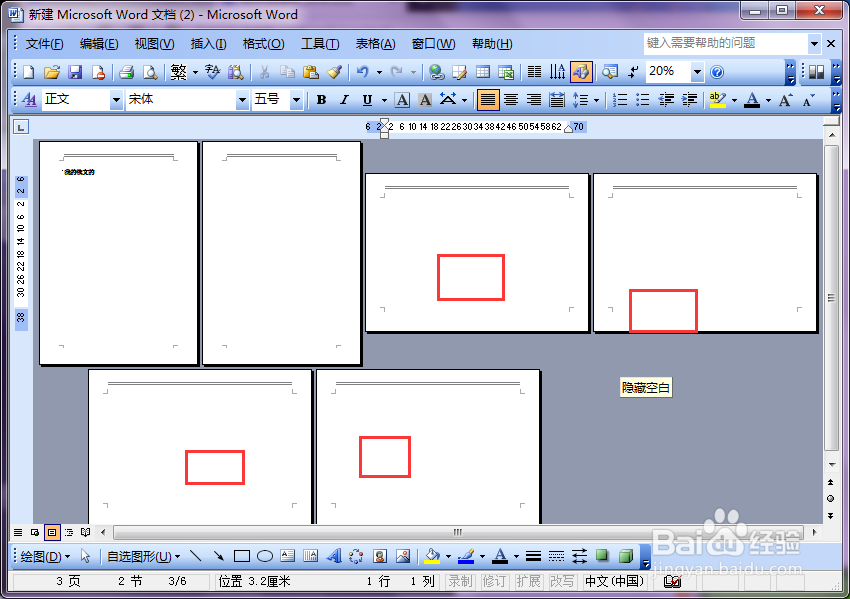850x599 pixels.
Task: Select the Rectangle drawing tool
Action: coord(242,556)
